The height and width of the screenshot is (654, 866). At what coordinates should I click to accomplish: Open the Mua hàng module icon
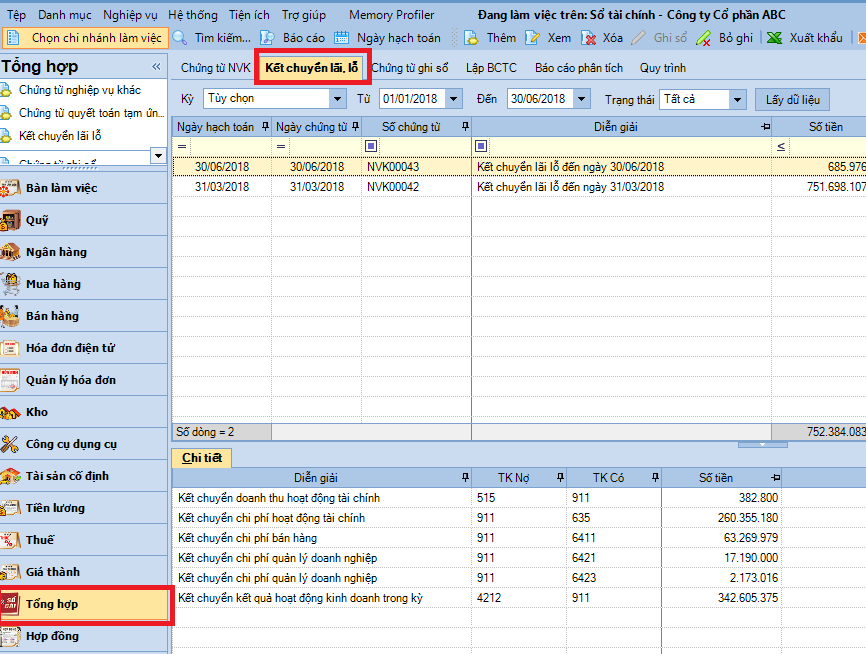pos(10,284)
